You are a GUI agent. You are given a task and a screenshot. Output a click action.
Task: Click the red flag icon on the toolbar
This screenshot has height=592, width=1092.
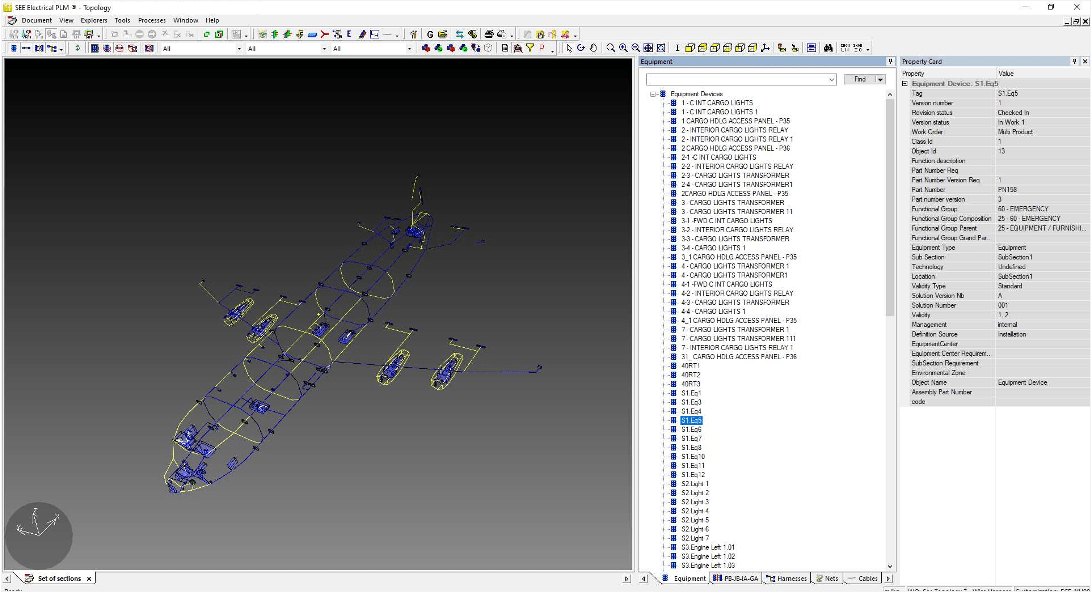pyautogui.click(x=543, y=47)
